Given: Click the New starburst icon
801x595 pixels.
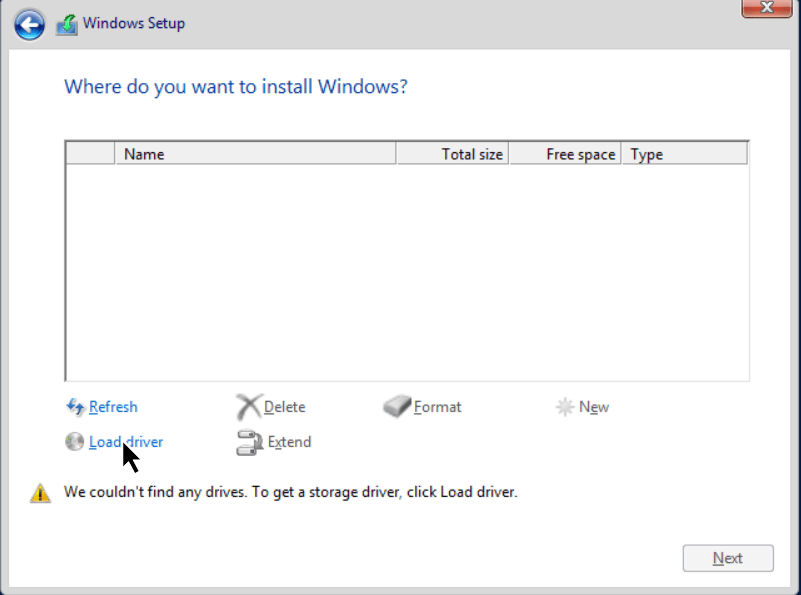Looking at the screenshot, I should 565,407.
